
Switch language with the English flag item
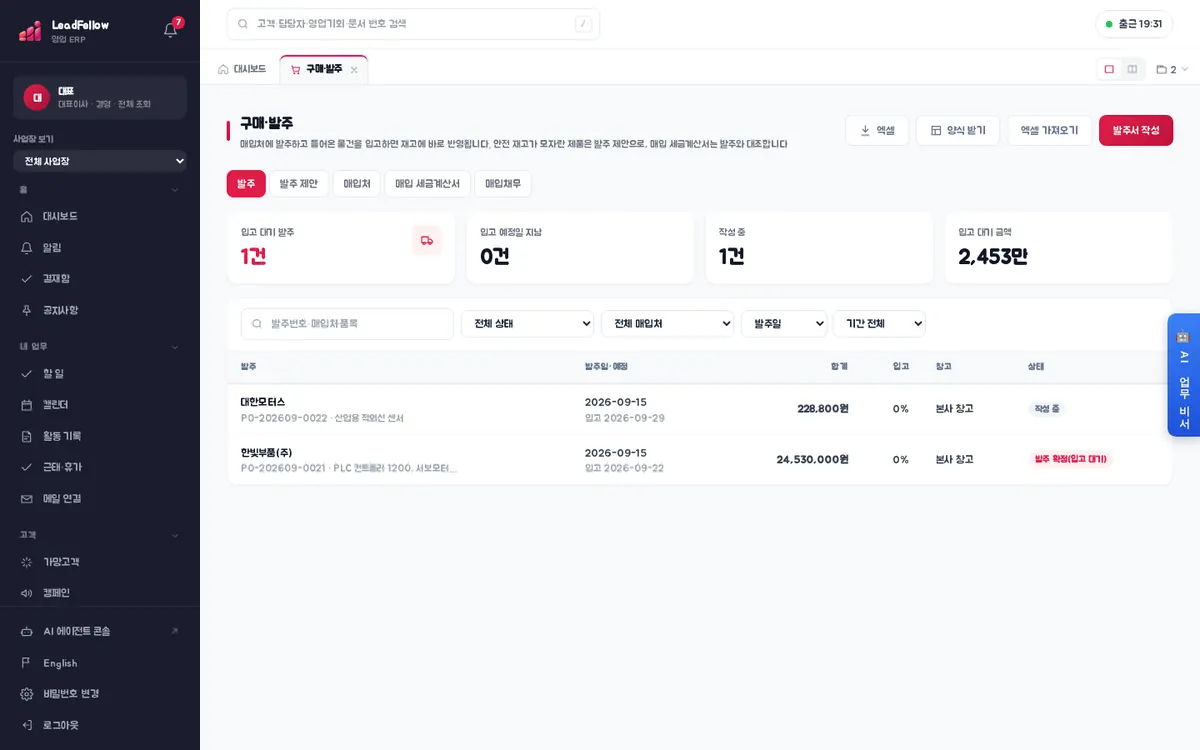(x=100, y=663)
